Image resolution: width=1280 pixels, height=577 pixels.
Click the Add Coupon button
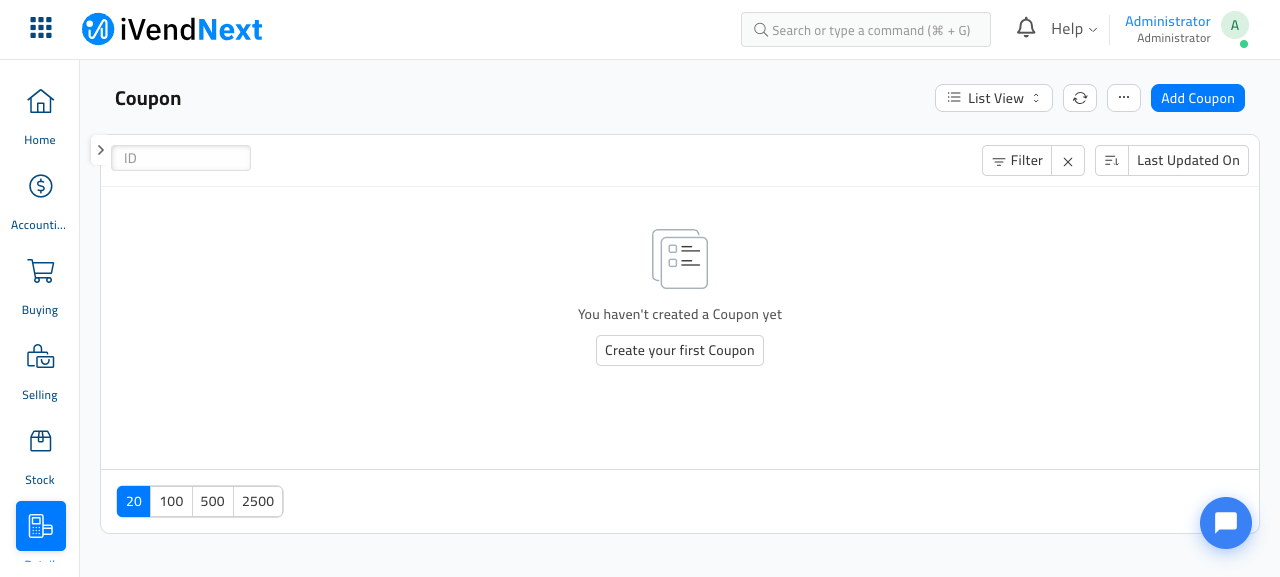(x=1198, y=98)
